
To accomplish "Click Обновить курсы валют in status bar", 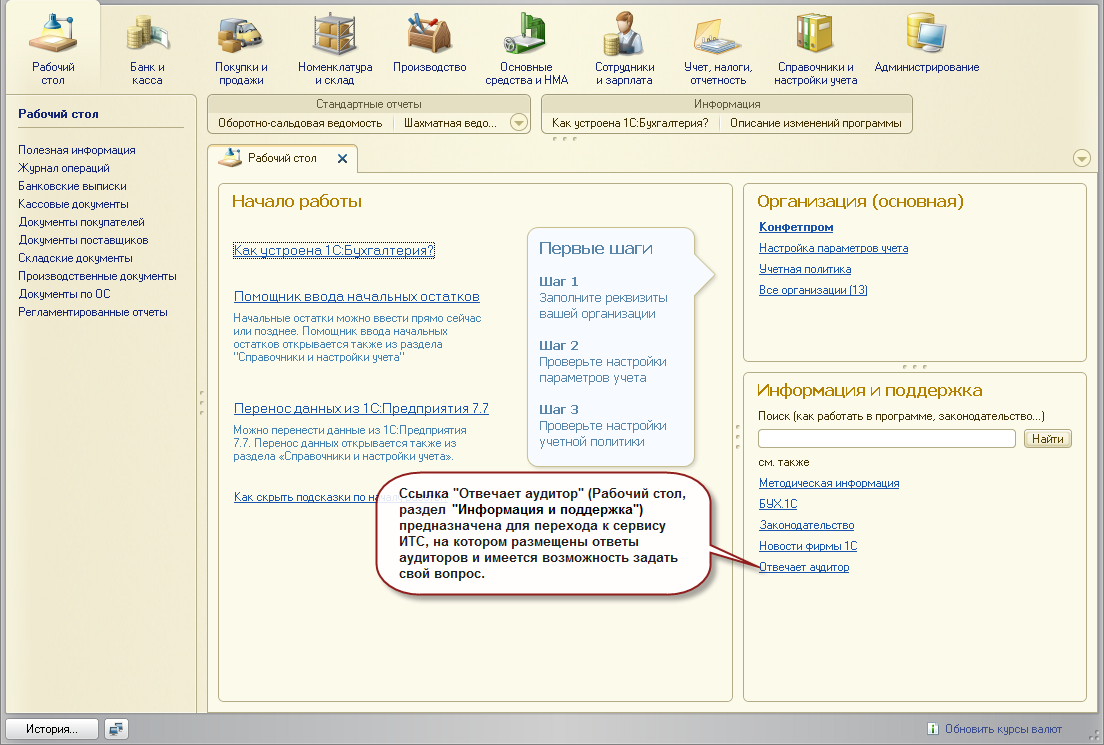I will tap(1003, 729).
